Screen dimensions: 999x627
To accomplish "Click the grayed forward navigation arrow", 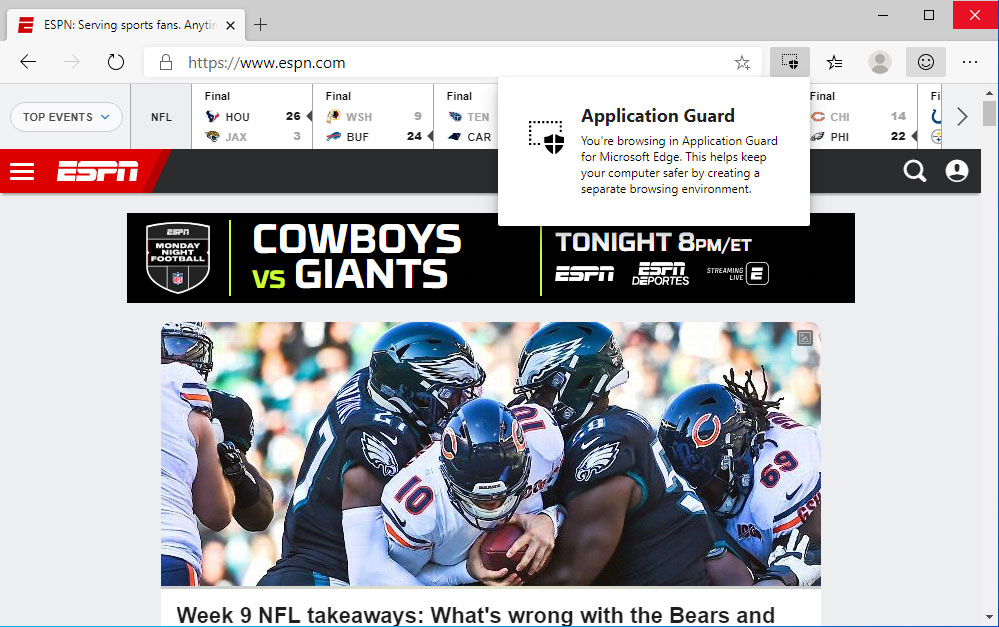I will pos(71,62).
